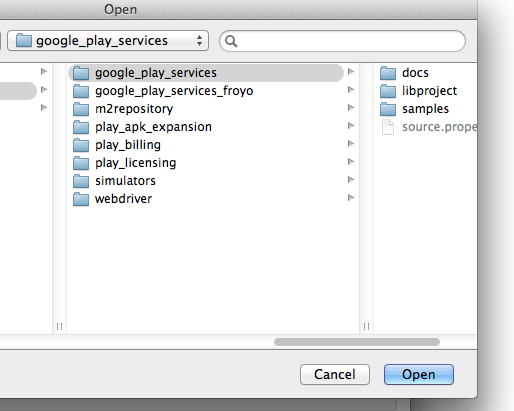514x411 pixels.
Task: Click the Cancel button
Action: (335, 374)
